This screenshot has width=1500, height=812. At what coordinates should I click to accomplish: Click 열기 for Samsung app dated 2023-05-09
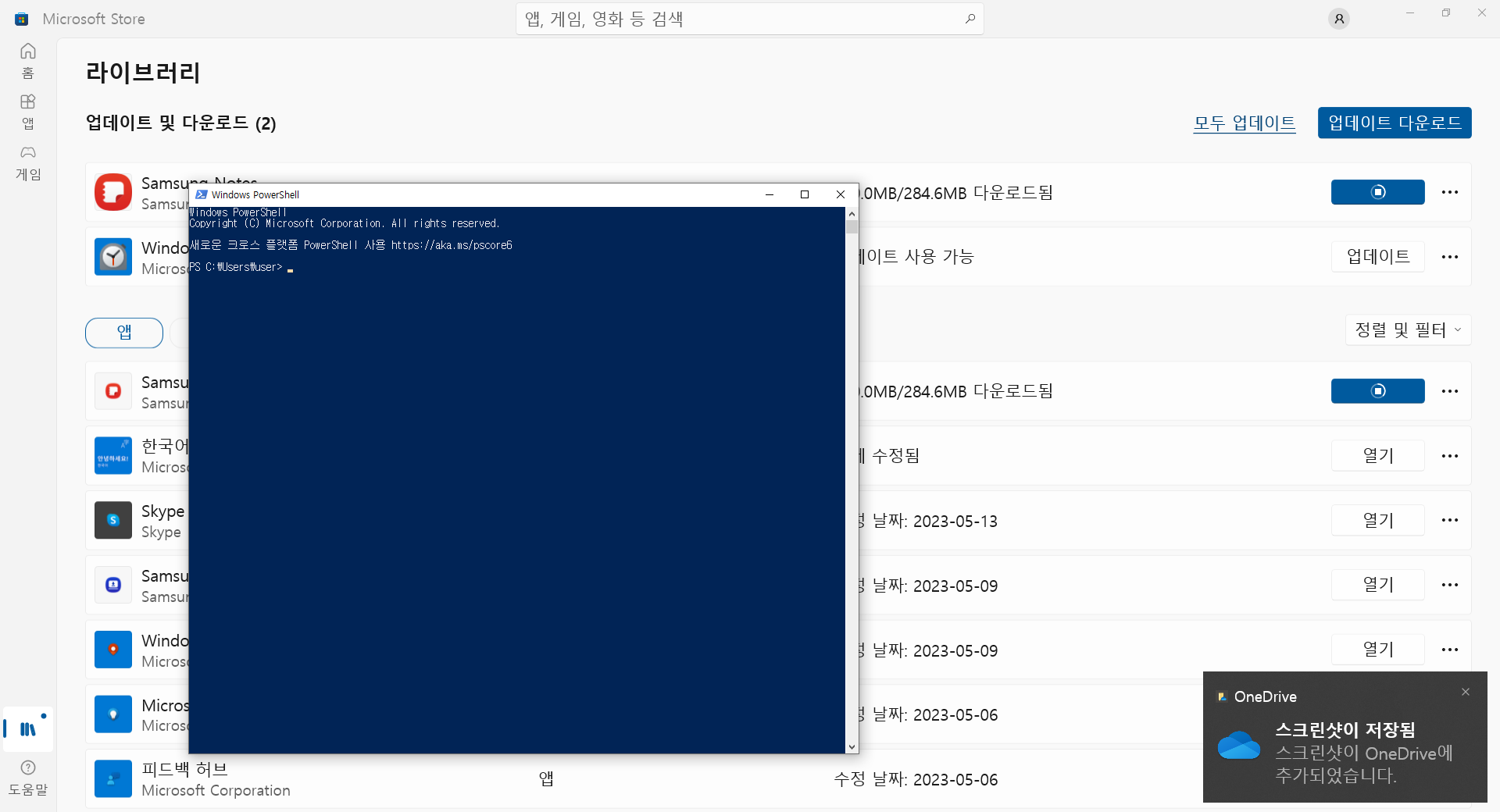[x=1377, y=585]
